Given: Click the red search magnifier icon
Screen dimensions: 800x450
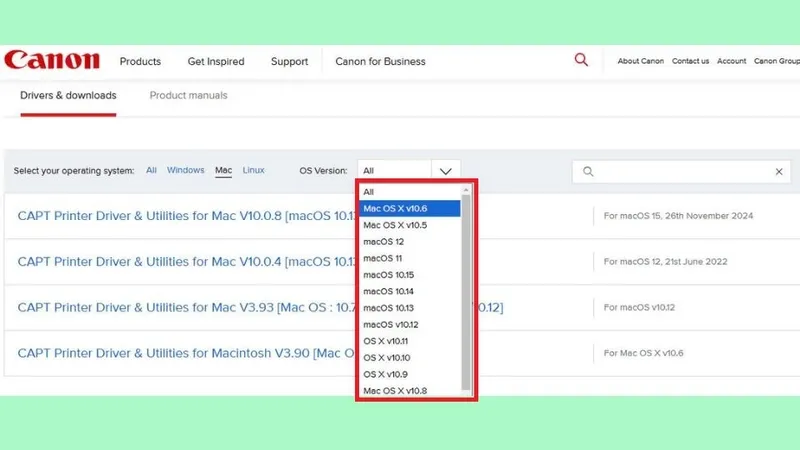Looking at the screenshot, I should (581, 60).
